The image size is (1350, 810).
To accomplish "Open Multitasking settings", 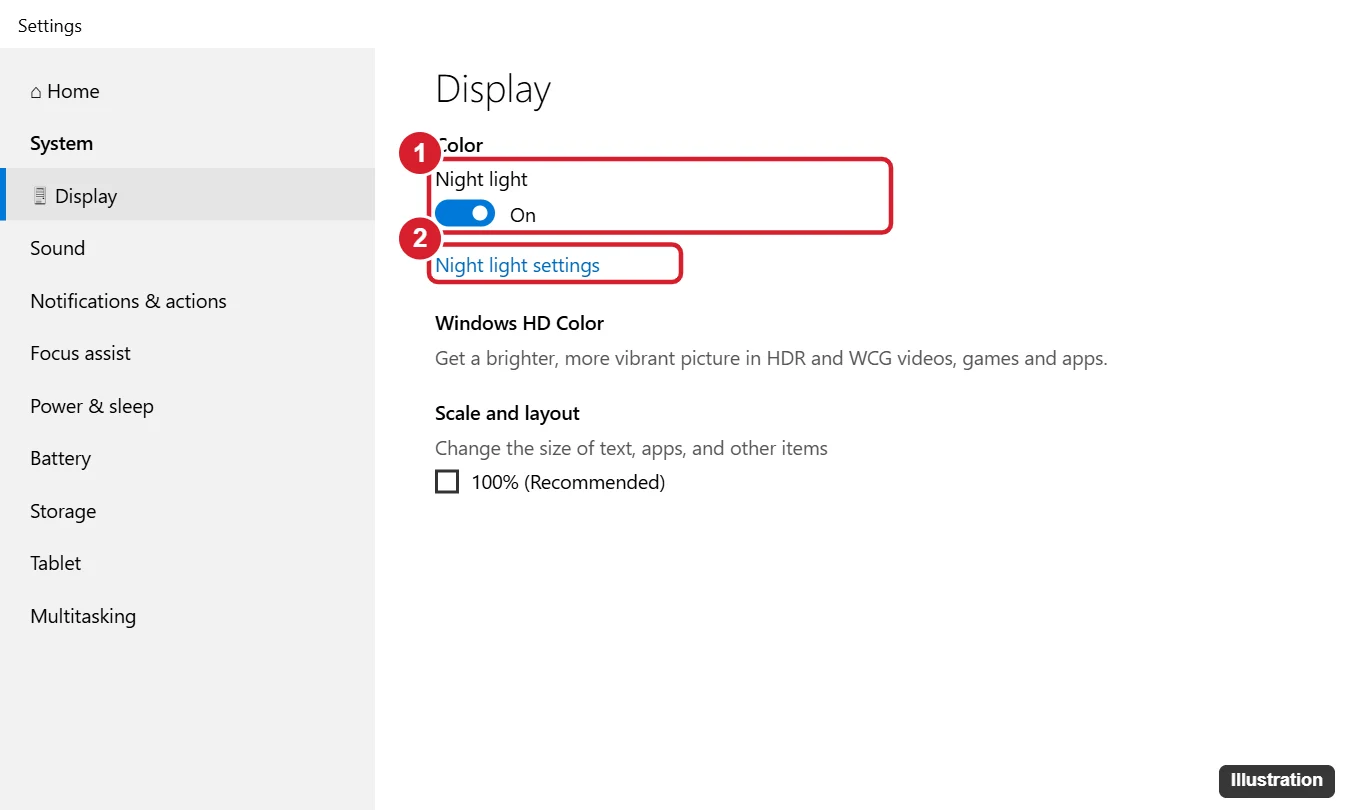I will [188, 616].
